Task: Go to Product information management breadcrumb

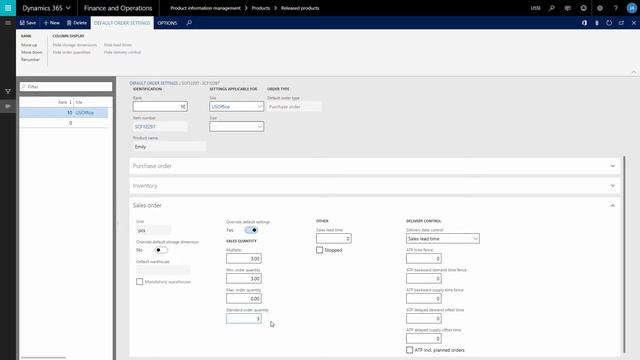Action: 205,8
